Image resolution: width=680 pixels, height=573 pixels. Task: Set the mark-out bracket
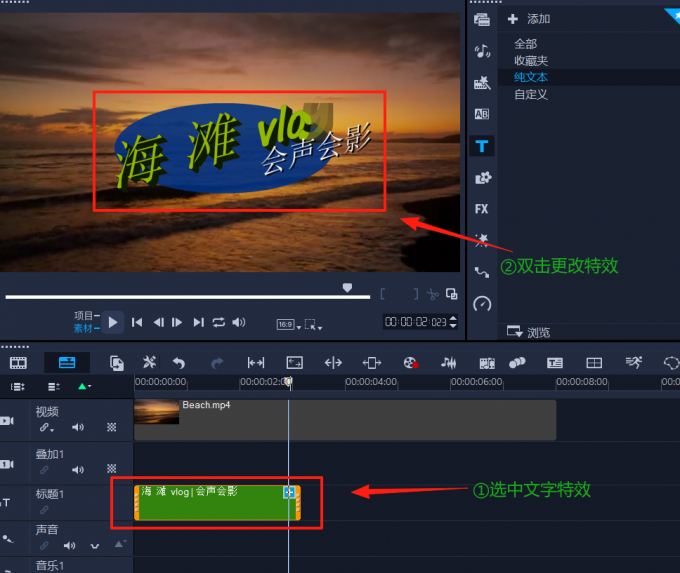(x=416, y=294)
